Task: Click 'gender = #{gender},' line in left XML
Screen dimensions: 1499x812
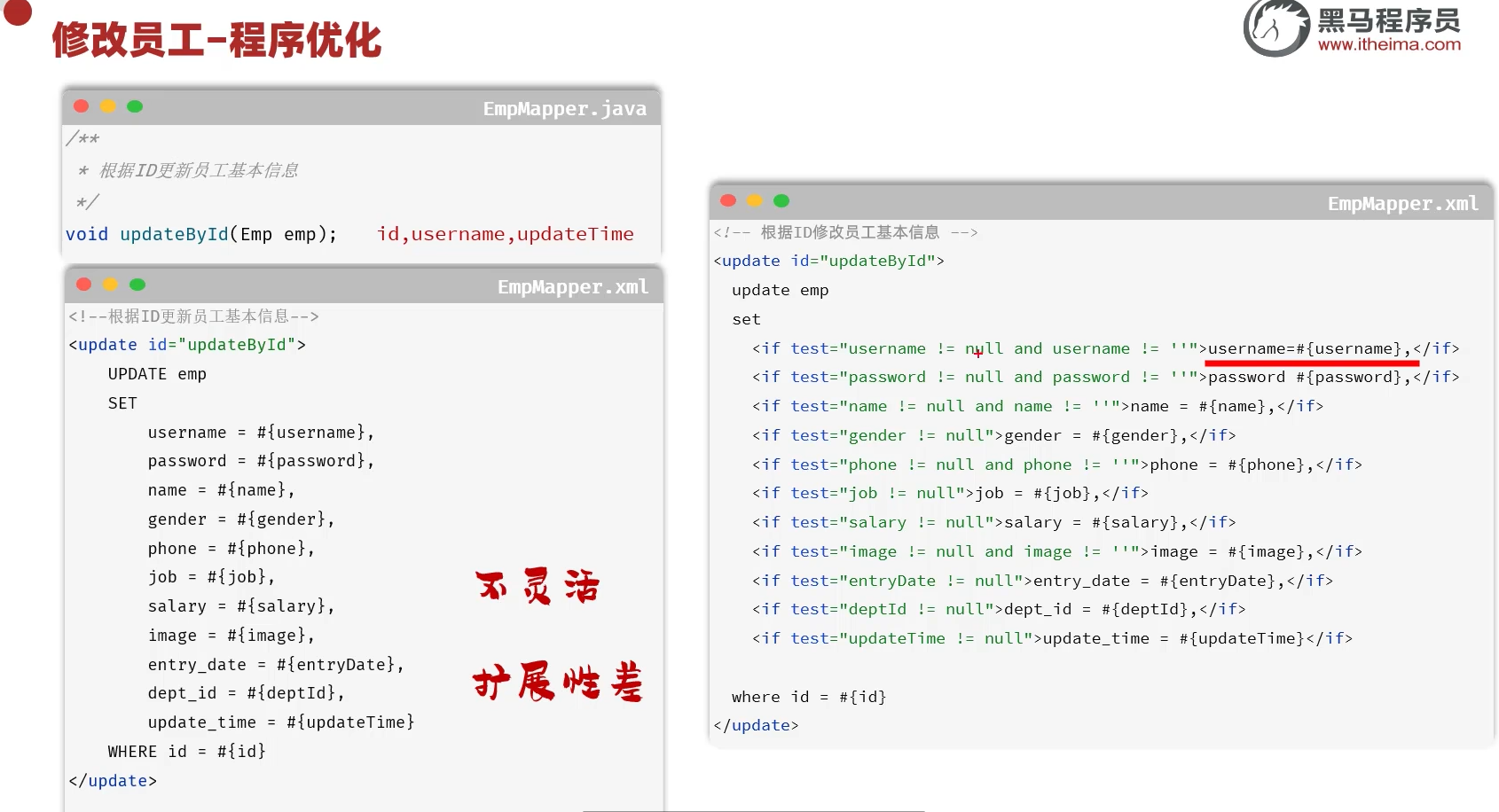Action: (241, 519)
